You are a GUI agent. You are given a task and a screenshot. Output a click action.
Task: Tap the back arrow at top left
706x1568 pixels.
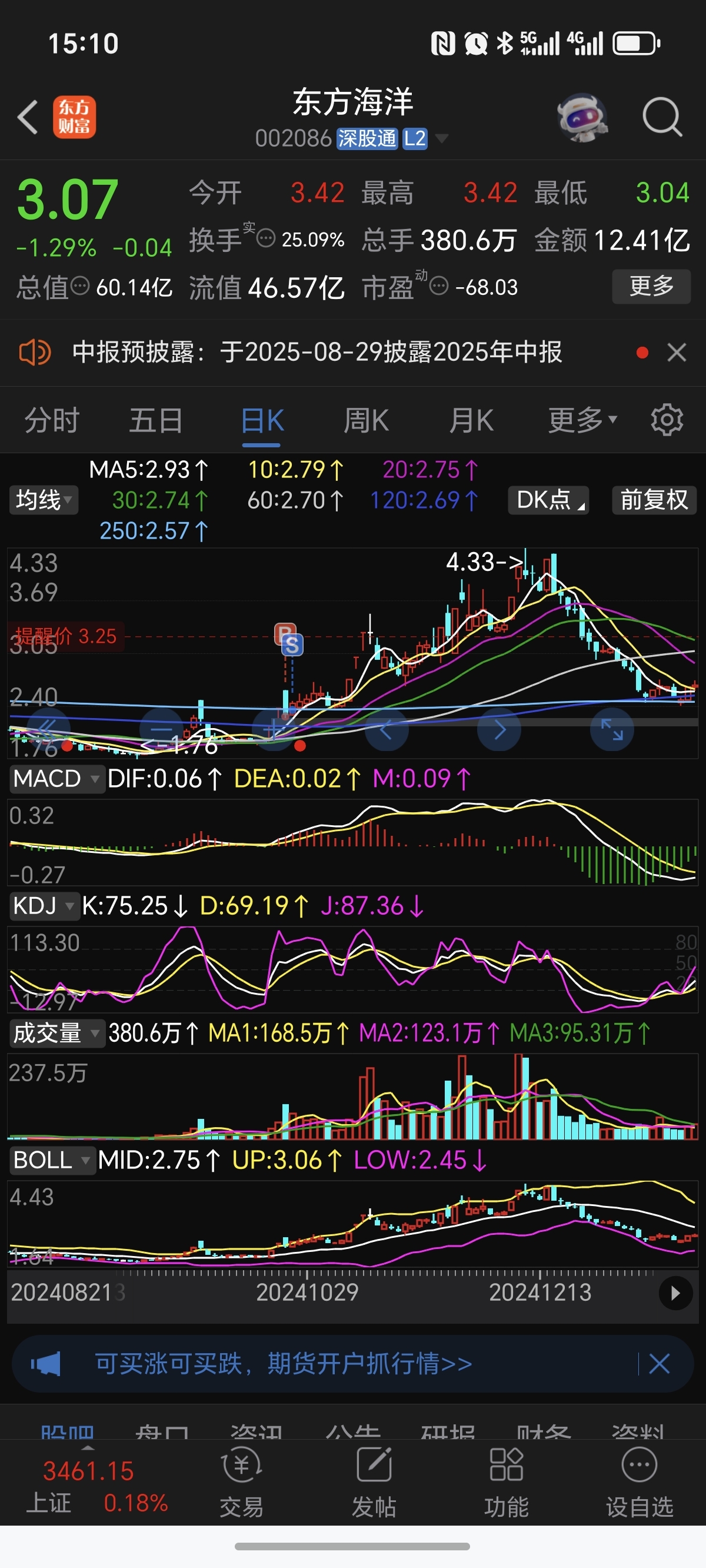pyautogui.click(x=28, y=117)
